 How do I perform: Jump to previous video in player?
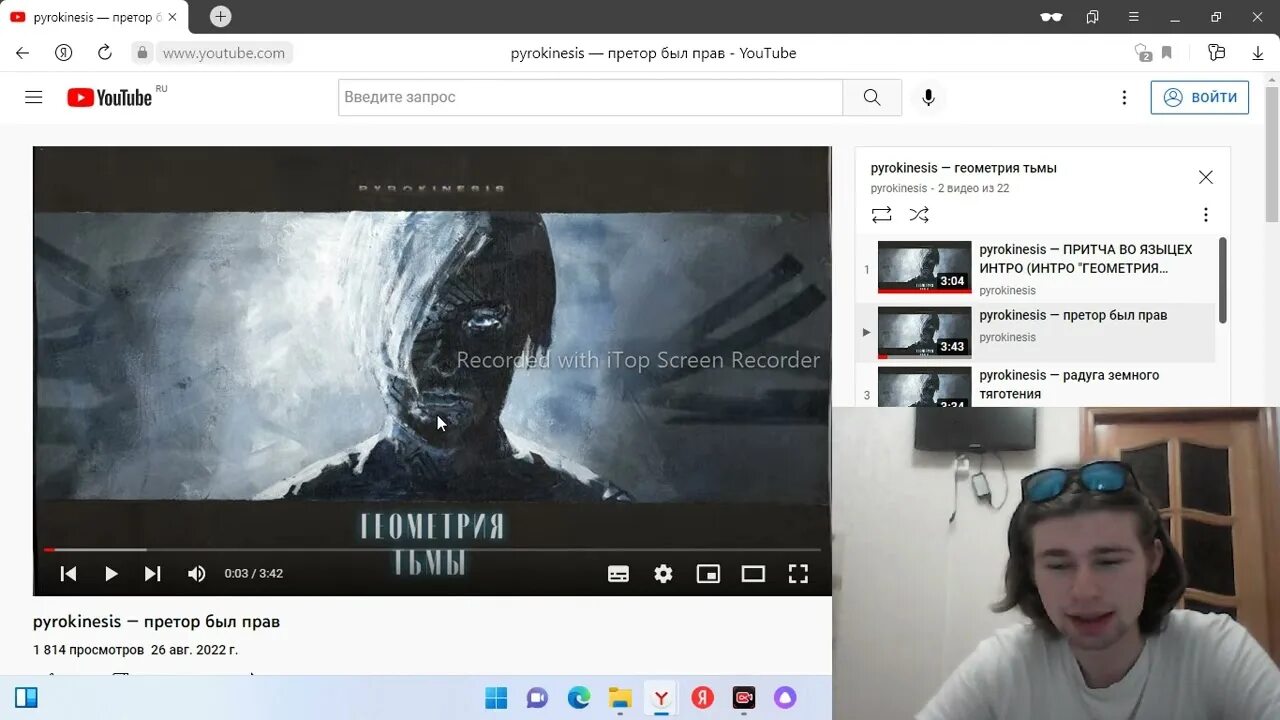[68, 574]
